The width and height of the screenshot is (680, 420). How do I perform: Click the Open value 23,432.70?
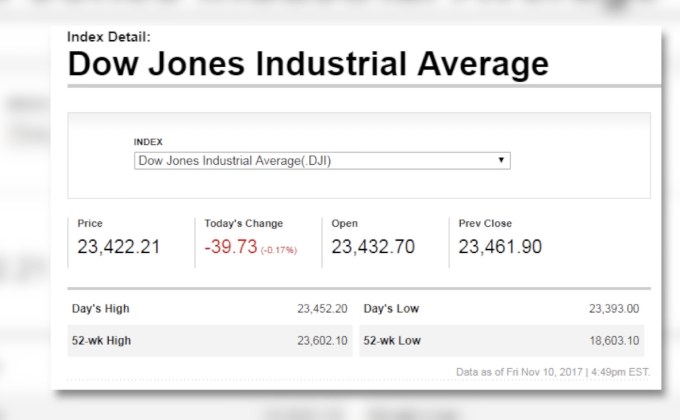coord(372,247)
